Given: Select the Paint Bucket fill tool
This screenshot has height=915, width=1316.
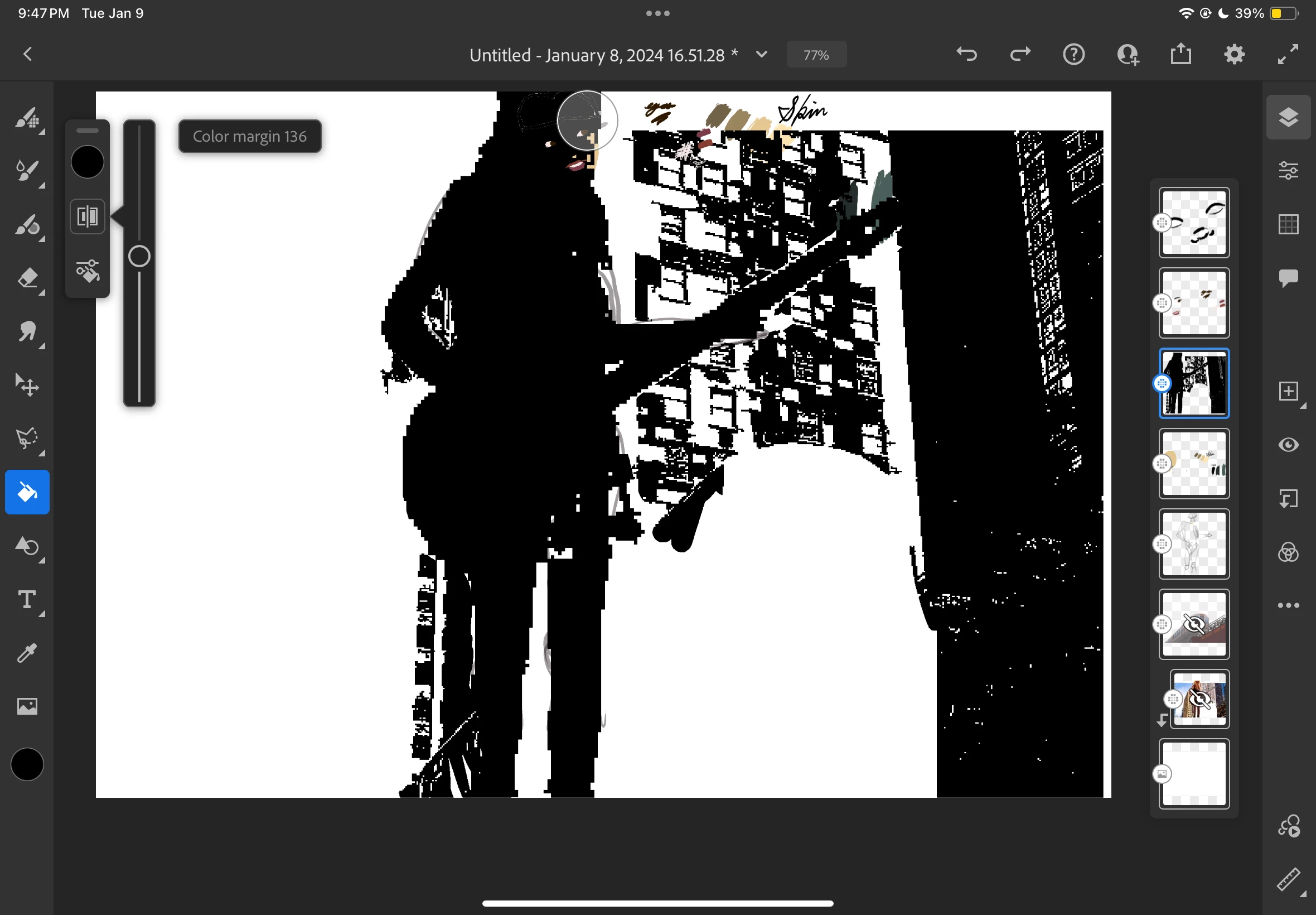Looking at the screenshot, I should tap(27, 493).
